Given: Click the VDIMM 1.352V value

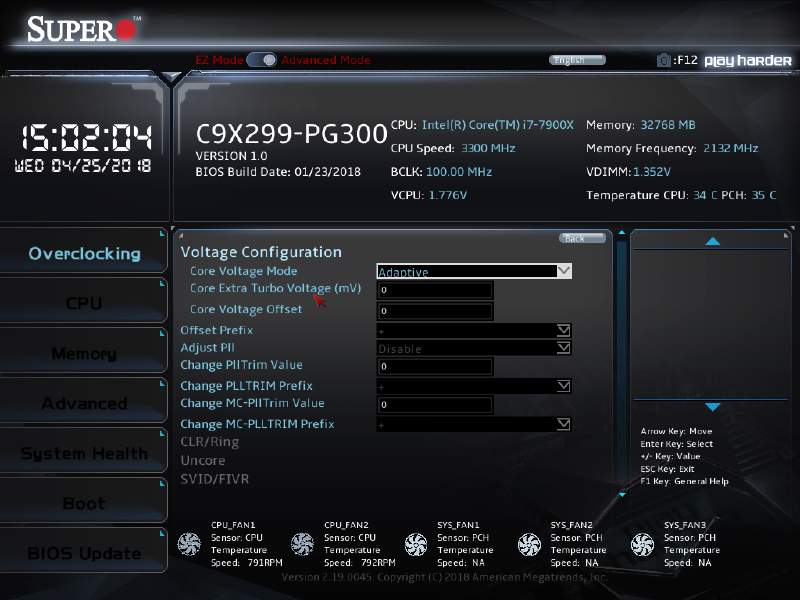Looking at the screenshot, I should pos(652,172).
